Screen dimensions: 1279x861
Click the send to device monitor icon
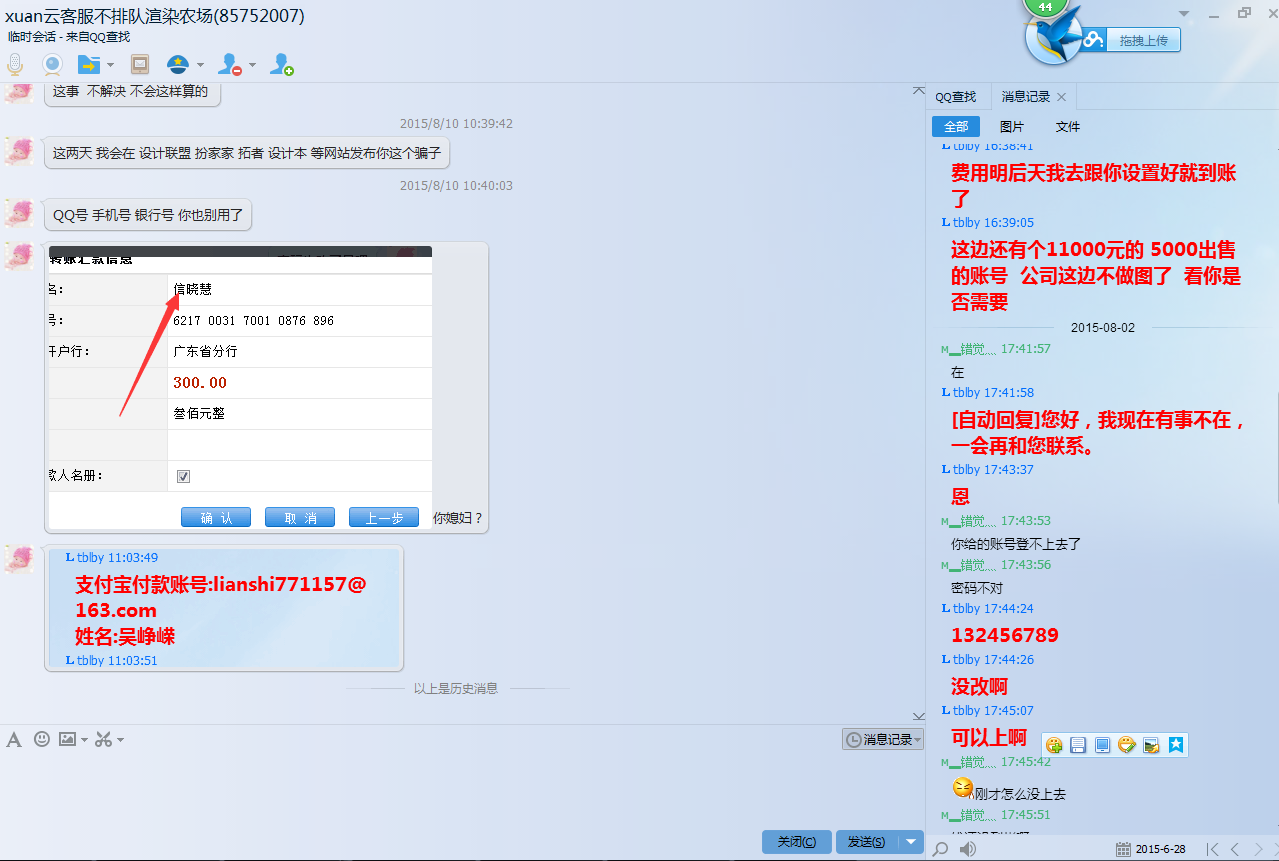[x=1102, y=745]
